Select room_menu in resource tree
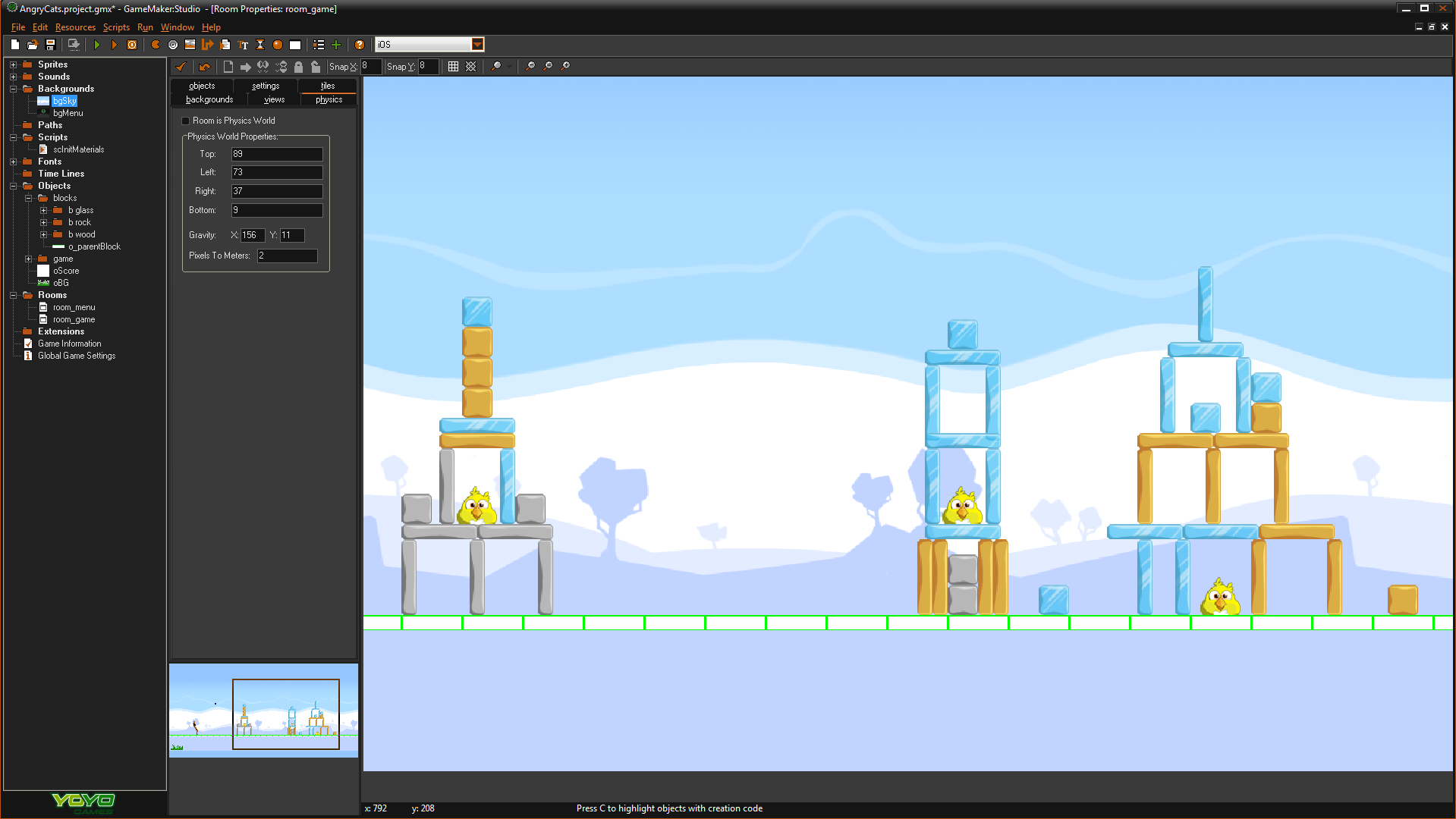The height and width of the screenshot is (819, 1456). click(74, 307)
